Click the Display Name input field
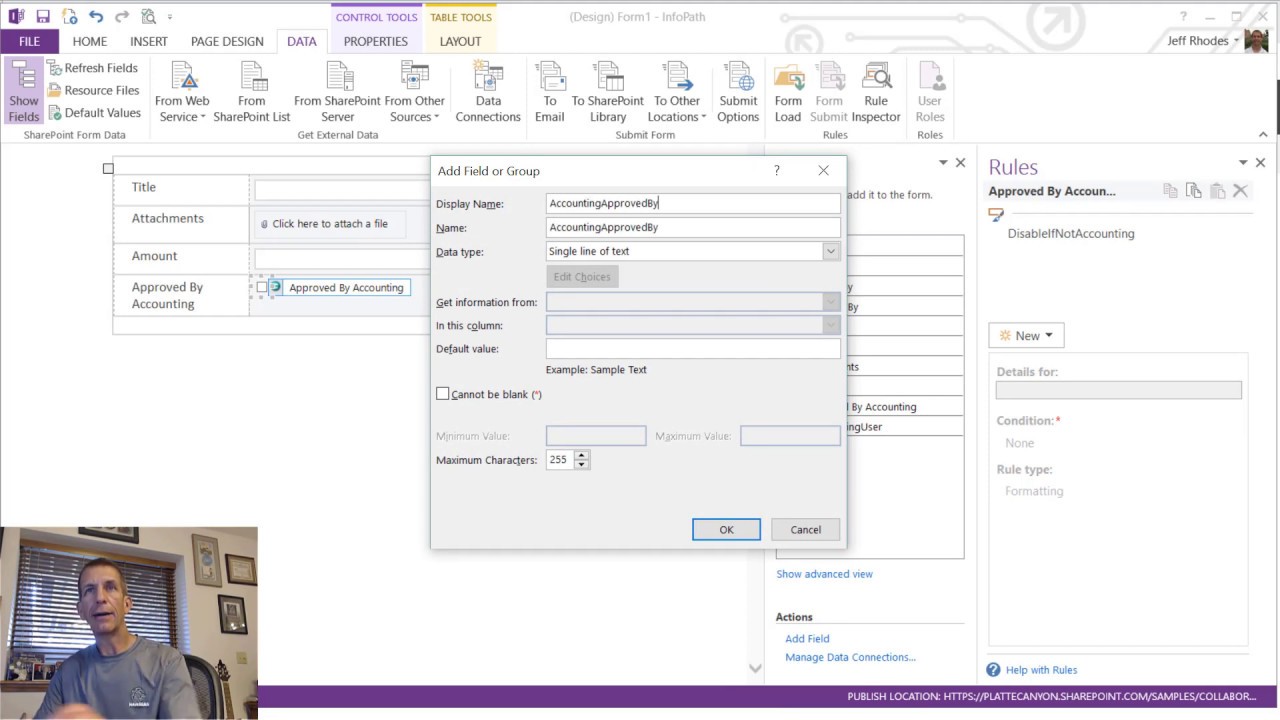1280x720 pixels. tap(693, 203)
